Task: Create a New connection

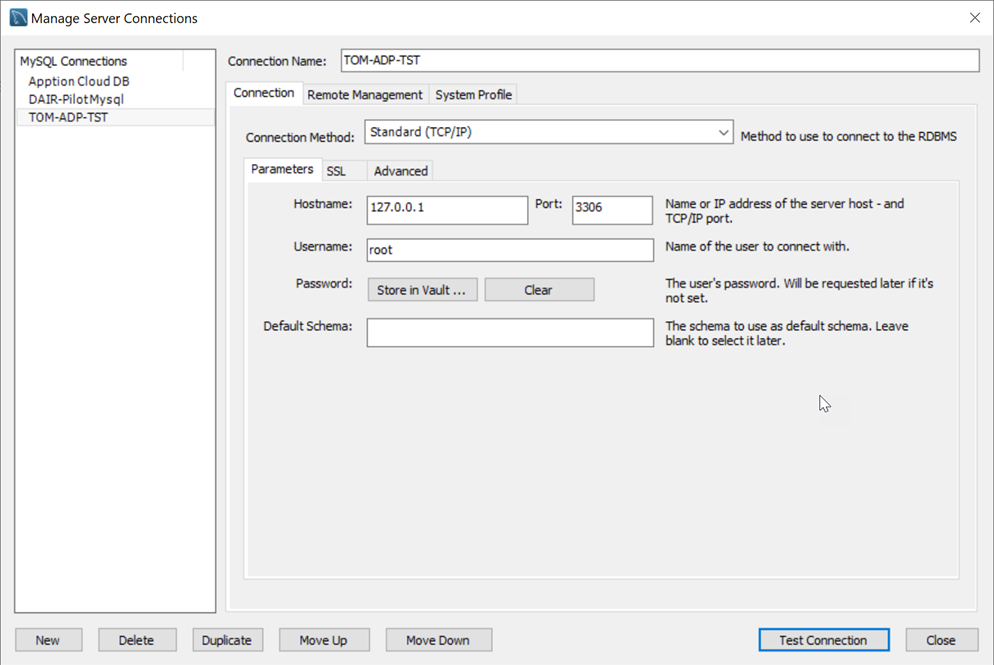Action: (48, 640)
